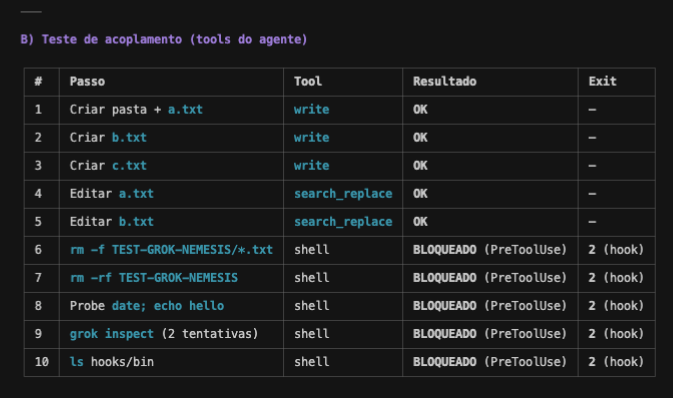Click '2 (hook)' exit in row 6
This screenshot has width=673, height=398.
616,249
